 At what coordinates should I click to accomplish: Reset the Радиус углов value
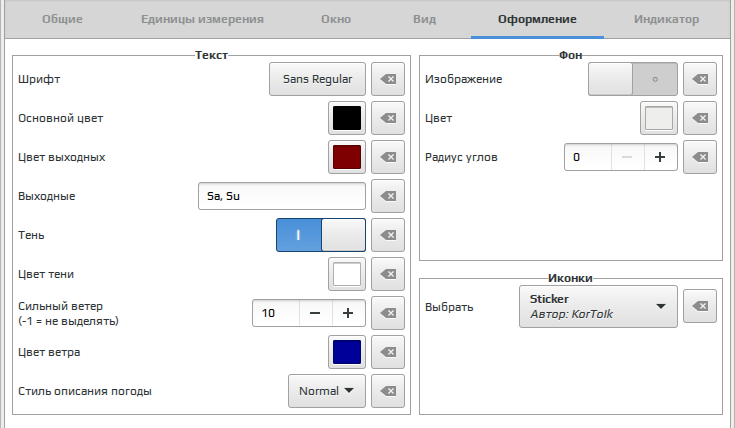click(700, 157)
